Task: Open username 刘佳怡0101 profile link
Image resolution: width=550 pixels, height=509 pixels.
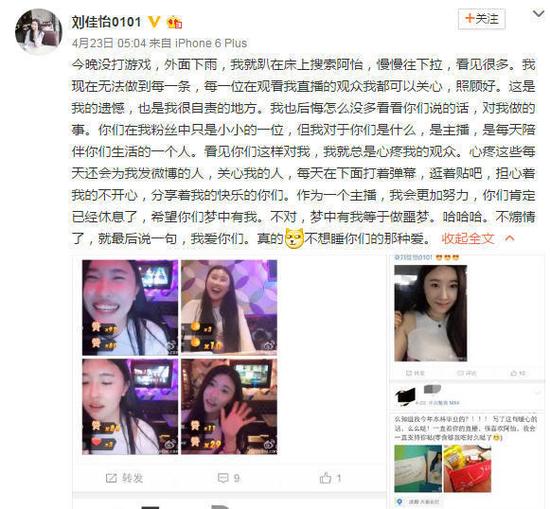Action: (106, 22)
